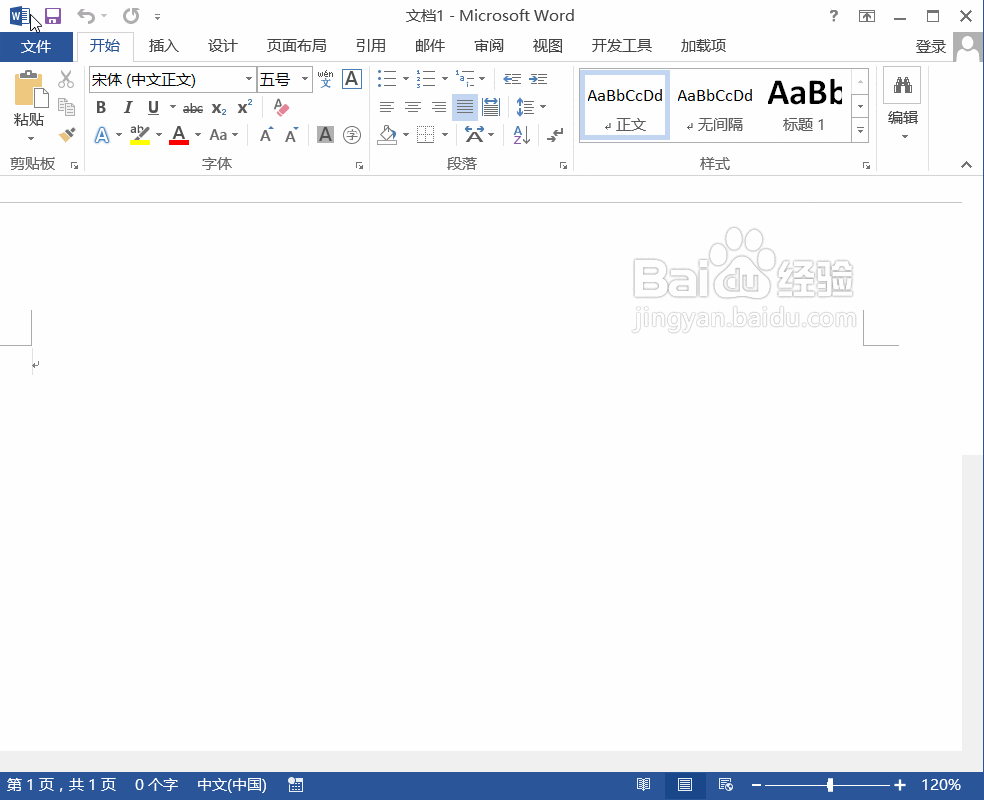Apply the 标题 1 style
The width and height of the screenshot is (984, 800).
pos(804,105)
